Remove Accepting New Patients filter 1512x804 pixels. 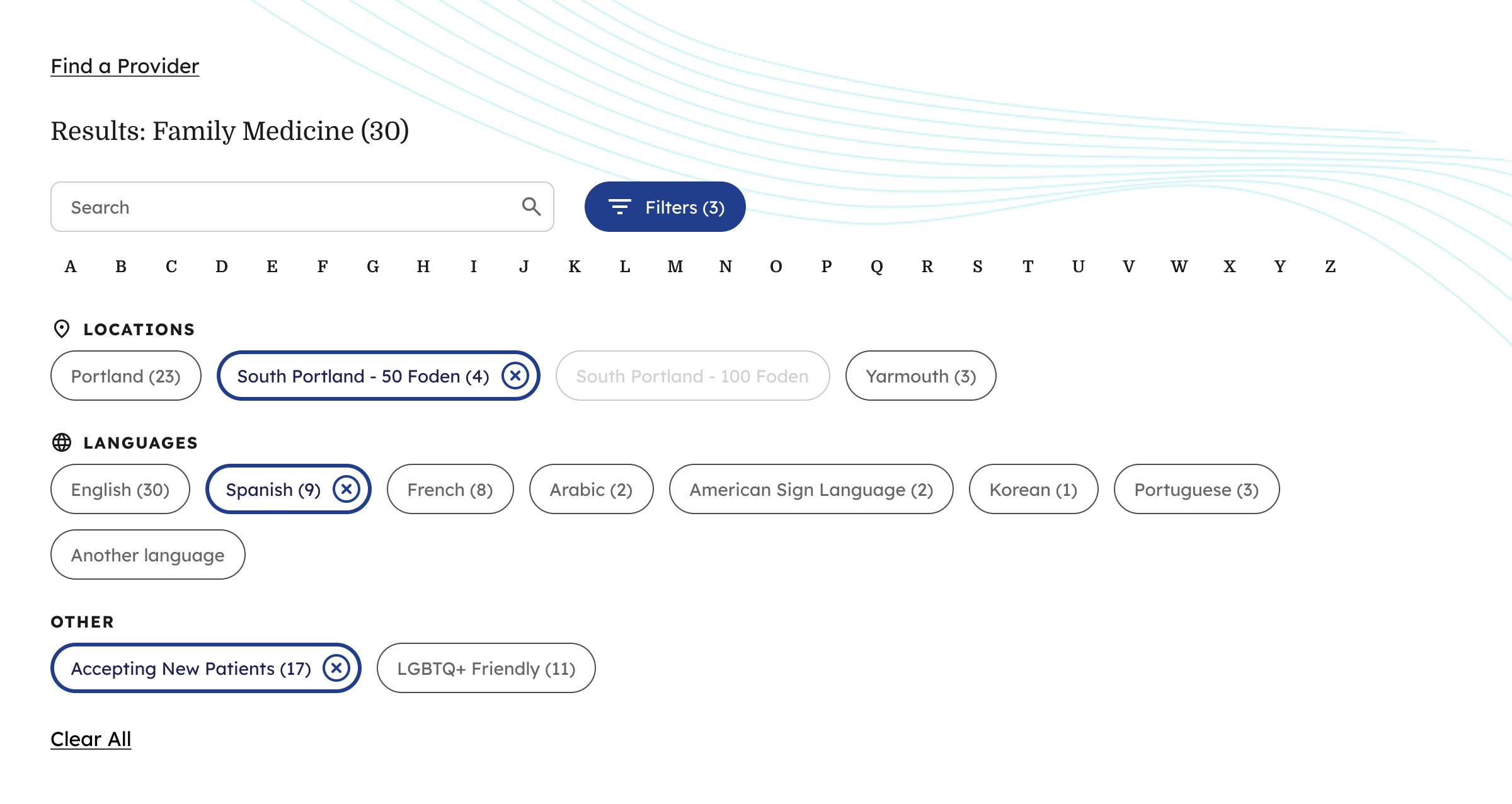pyautogui.click(x=336, y=668)
